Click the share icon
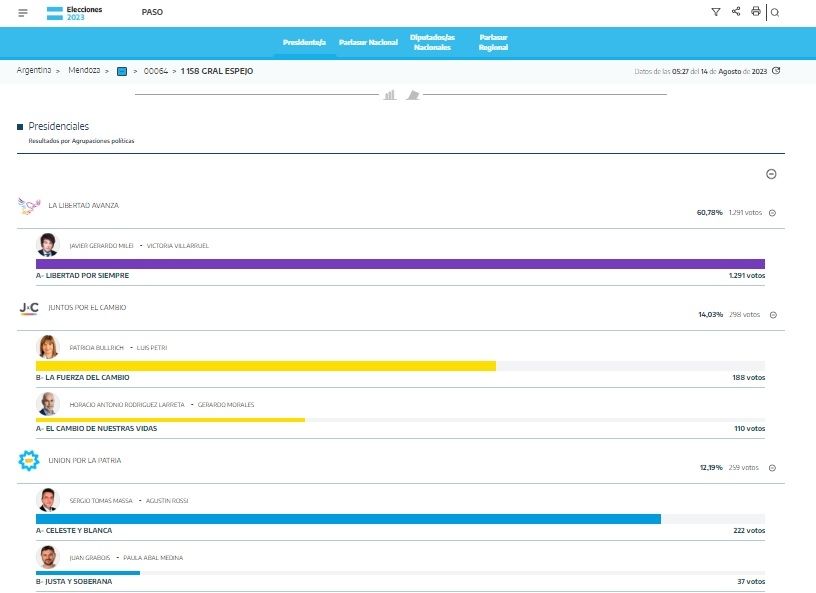816x593 pixels. point(736,12)
